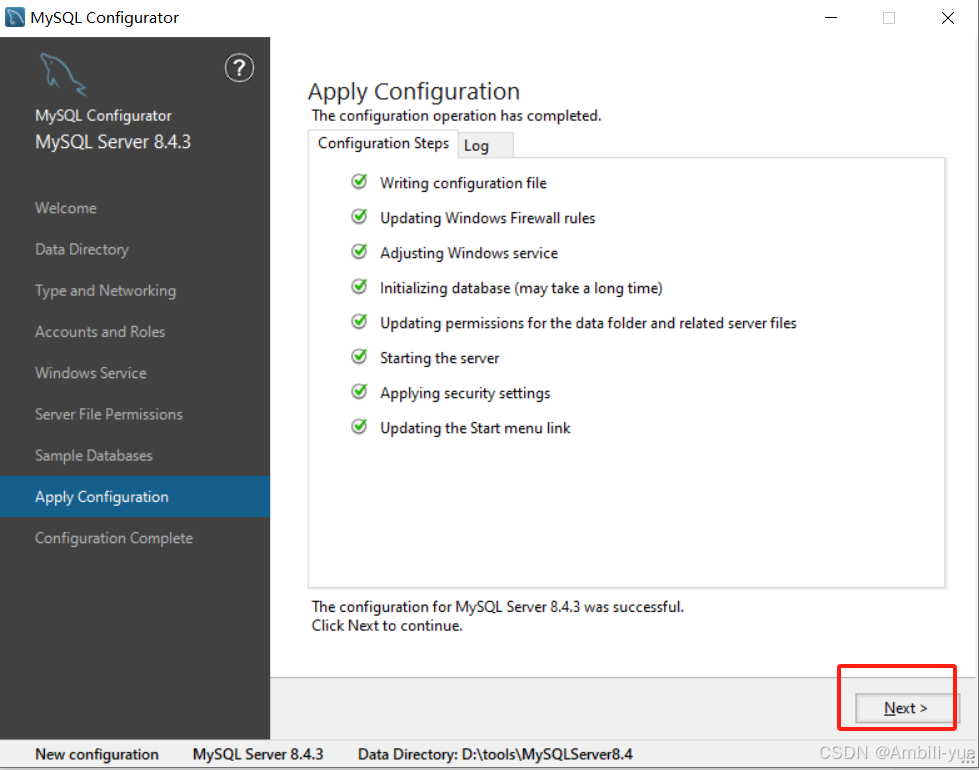The image size is (979, 770).
Task: Click 'Updating permissions for the data folder' text
Action: pyautogui.click(x=588, y=323)
